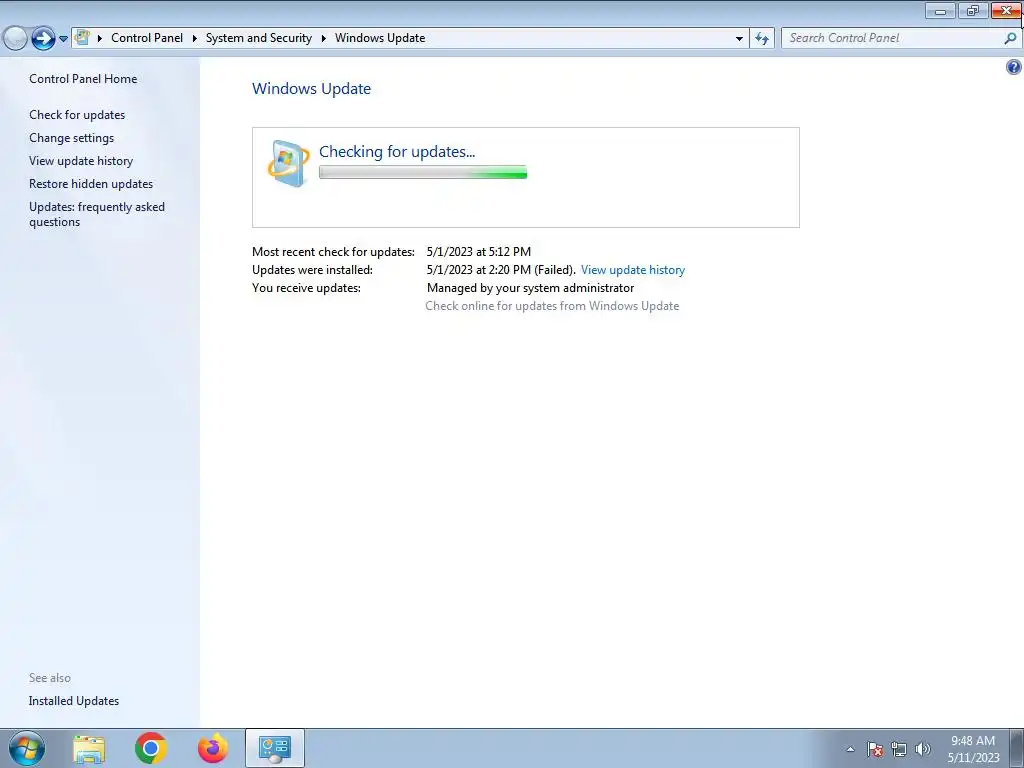The image size is (1024, 768).
Task: Expand arrow before Control Panel breadcrumb
Action: 100,38
